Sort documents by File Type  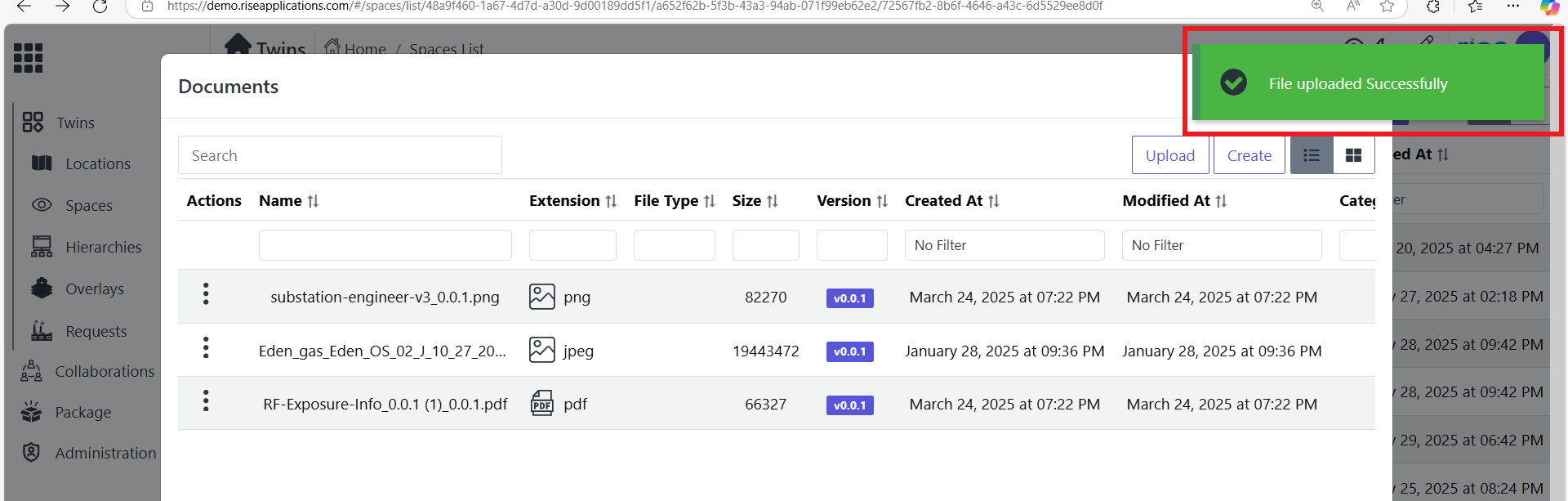pyautogui.click(x=709, y=201)
